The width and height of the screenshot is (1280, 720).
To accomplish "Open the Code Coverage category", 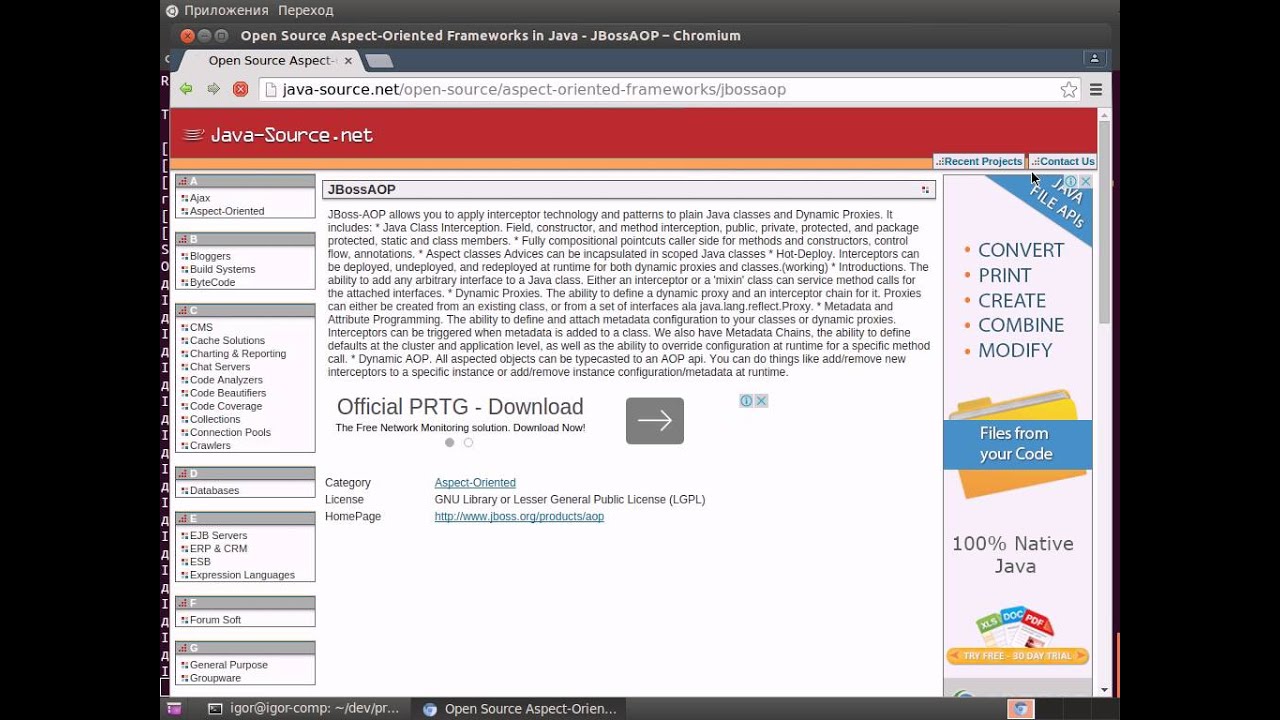I will (x=226, y=405).
